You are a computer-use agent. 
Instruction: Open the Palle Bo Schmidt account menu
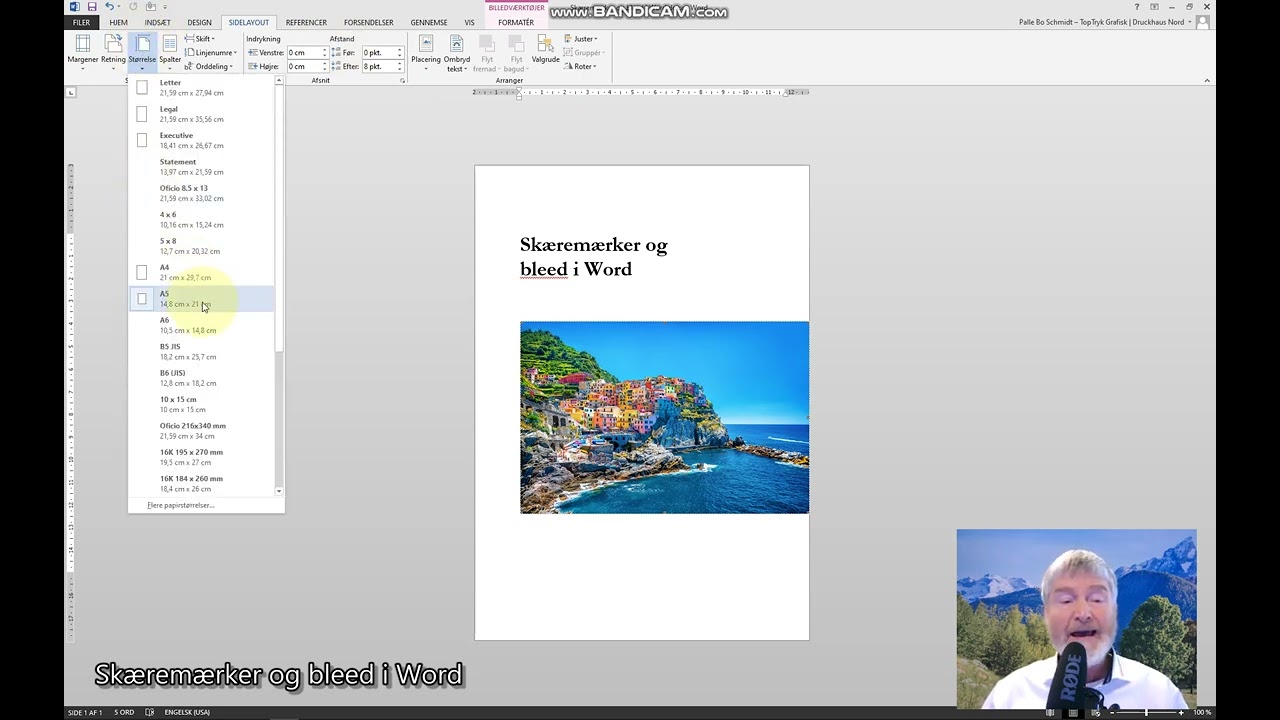click(x=1105, y=22)
